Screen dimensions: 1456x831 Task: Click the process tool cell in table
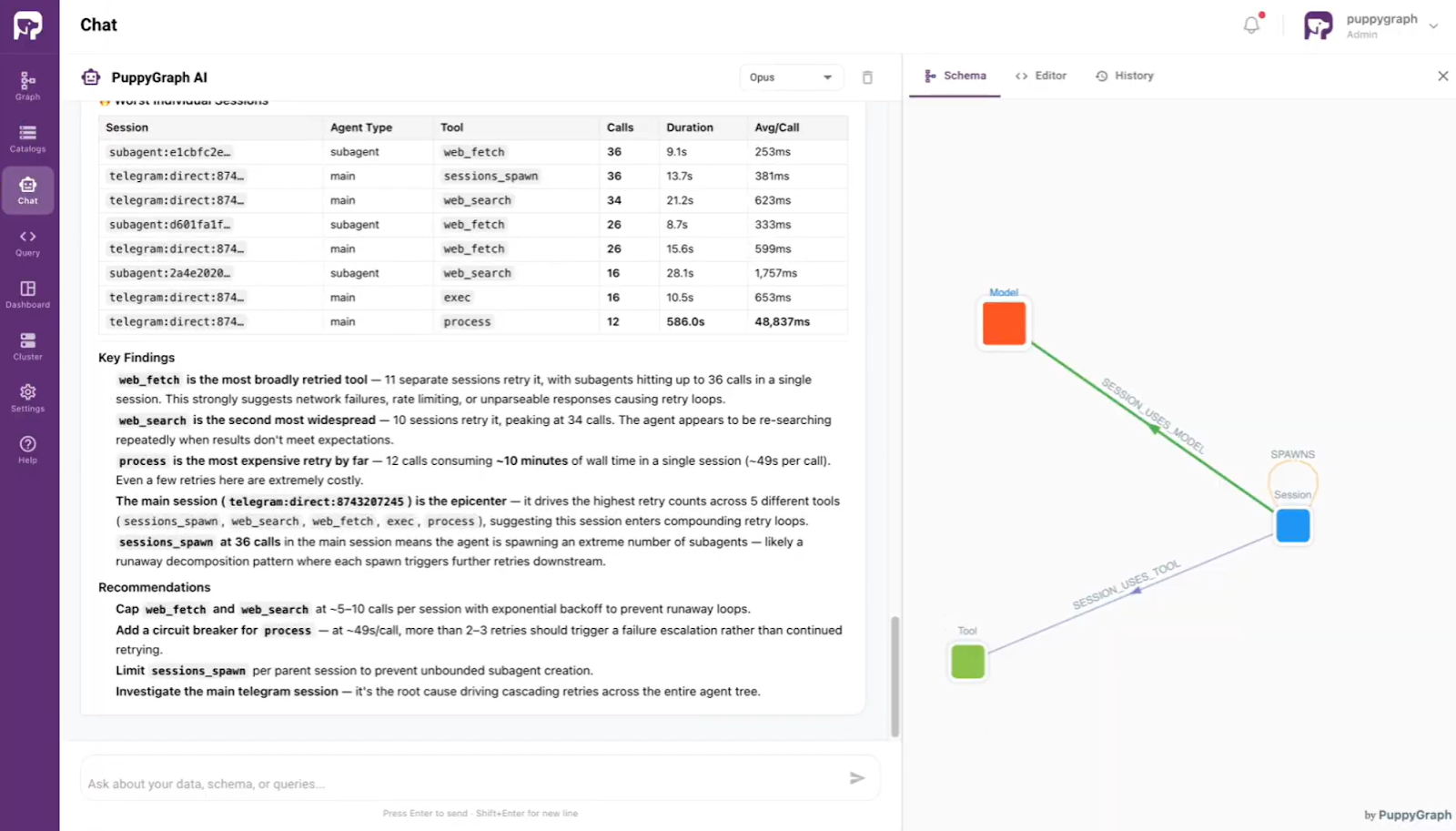[467, 322]
